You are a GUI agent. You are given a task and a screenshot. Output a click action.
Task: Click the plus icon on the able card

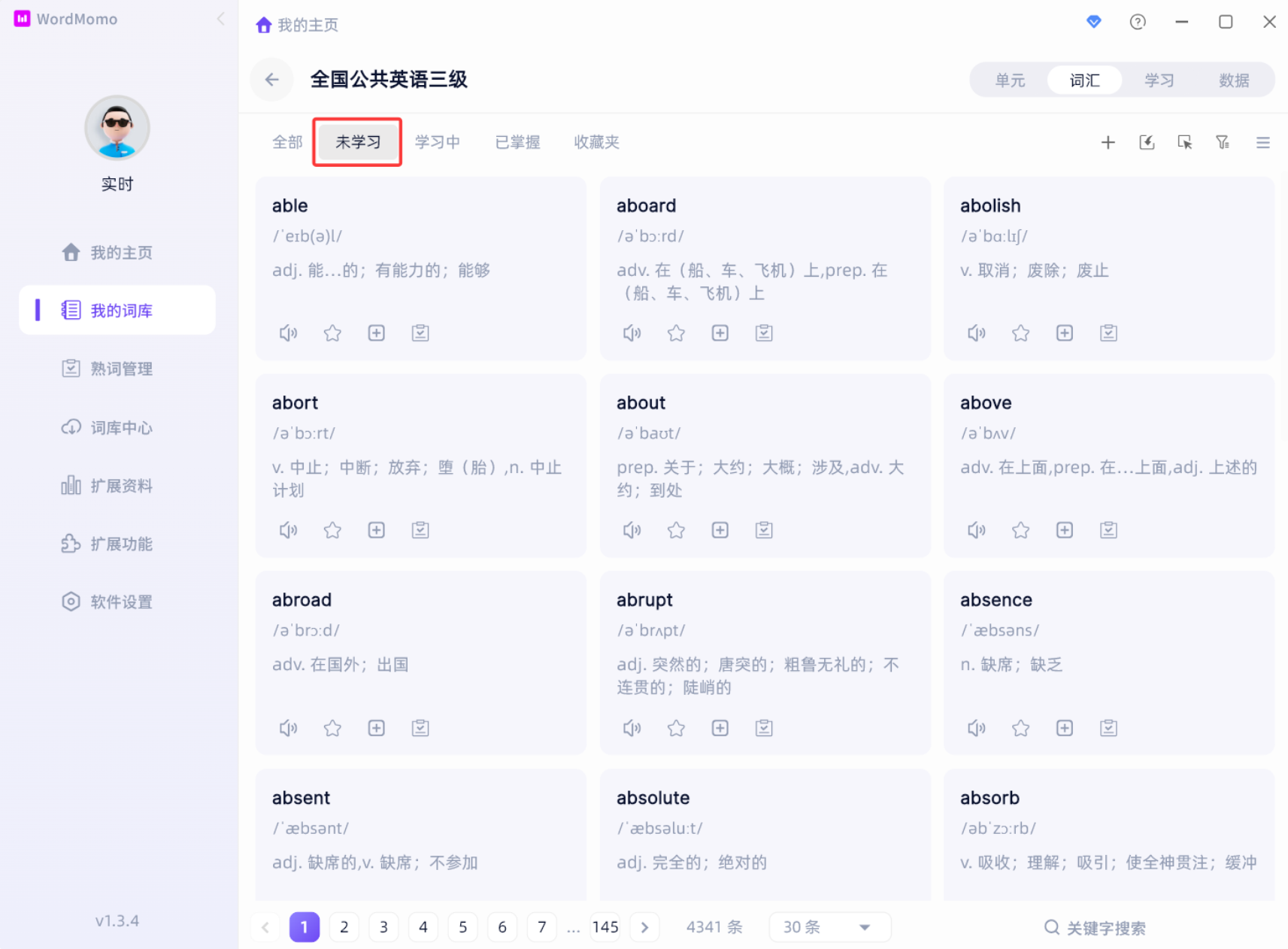(377, 333)
